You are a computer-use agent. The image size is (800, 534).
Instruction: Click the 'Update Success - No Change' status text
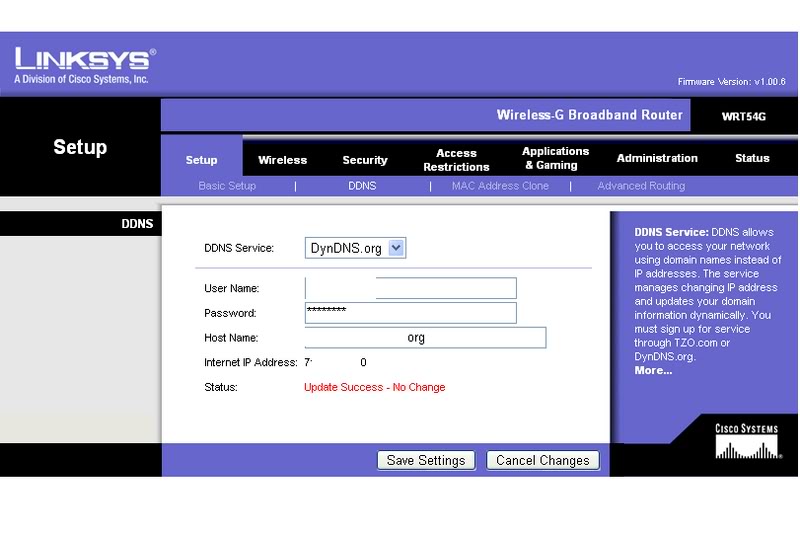374,387
